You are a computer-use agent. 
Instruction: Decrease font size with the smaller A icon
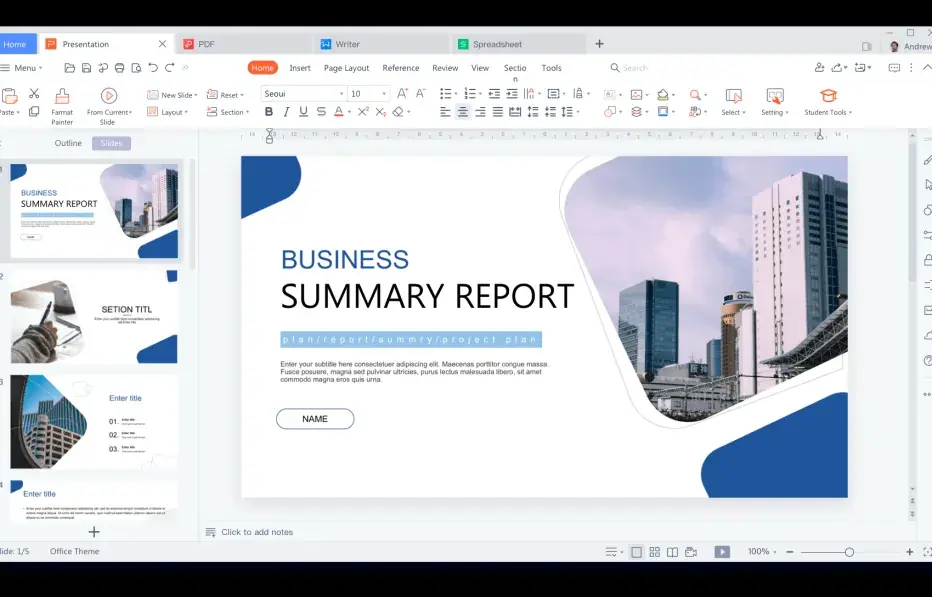420,93
